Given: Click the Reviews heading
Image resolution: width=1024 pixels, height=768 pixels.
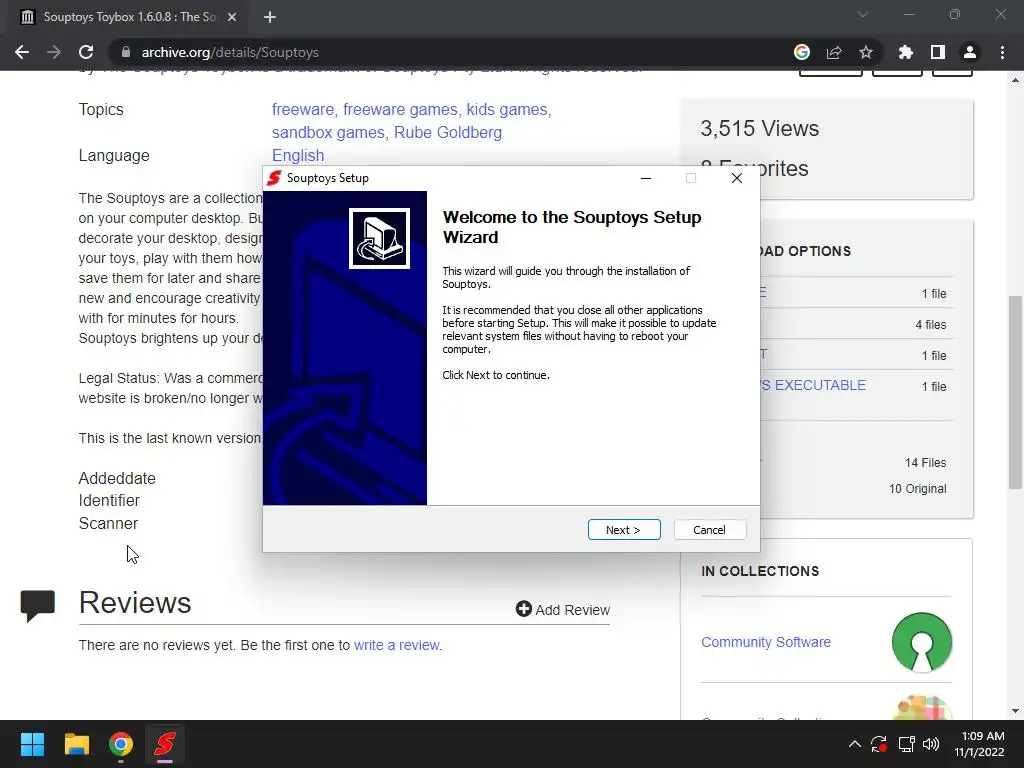Looking at the screenshot, I should click(x=135, y=602).
